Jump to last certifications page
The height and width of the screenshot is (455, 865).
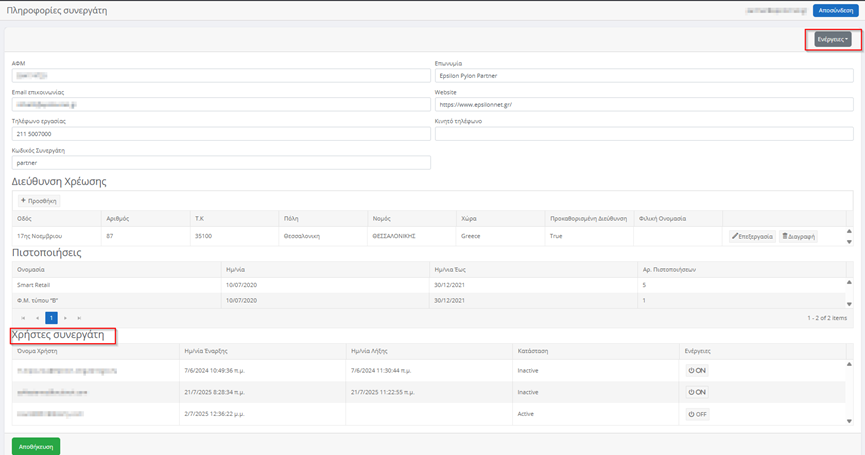pyautogui.click(x=79, y=318)
